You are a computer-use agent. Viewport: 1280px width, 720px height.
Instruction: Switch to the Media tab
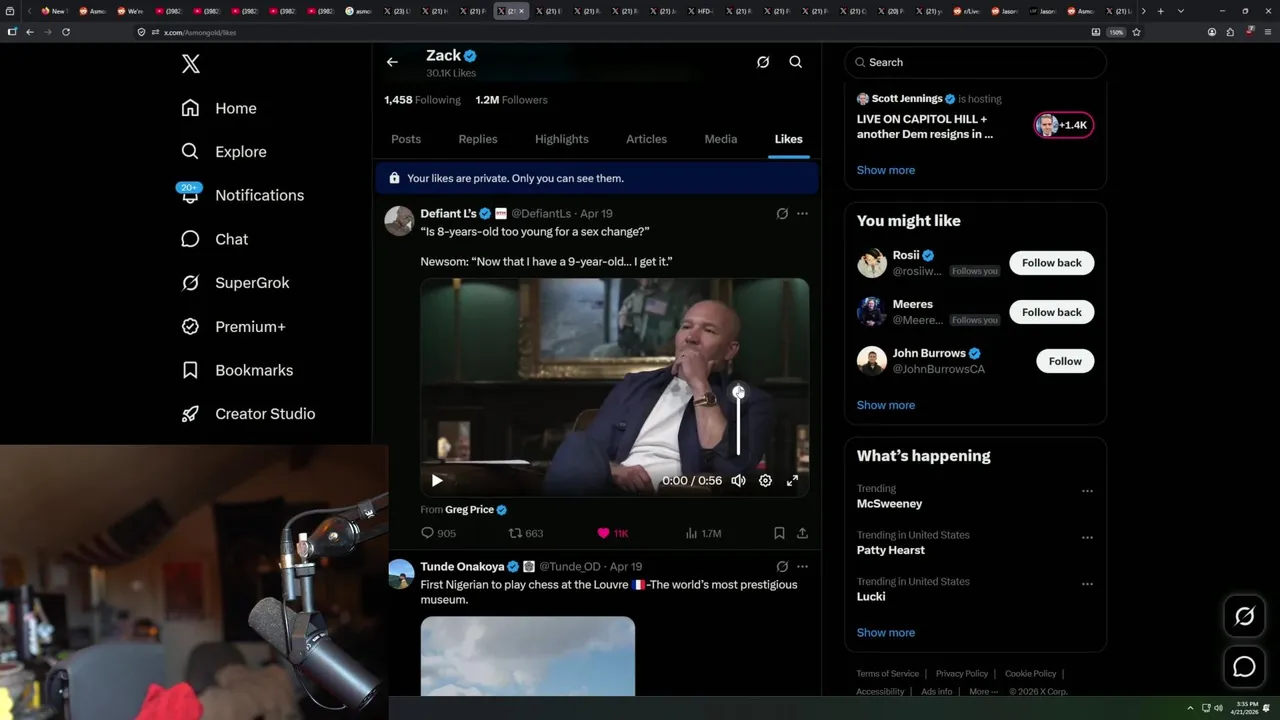pyautogui.click(x=720, y=139)
